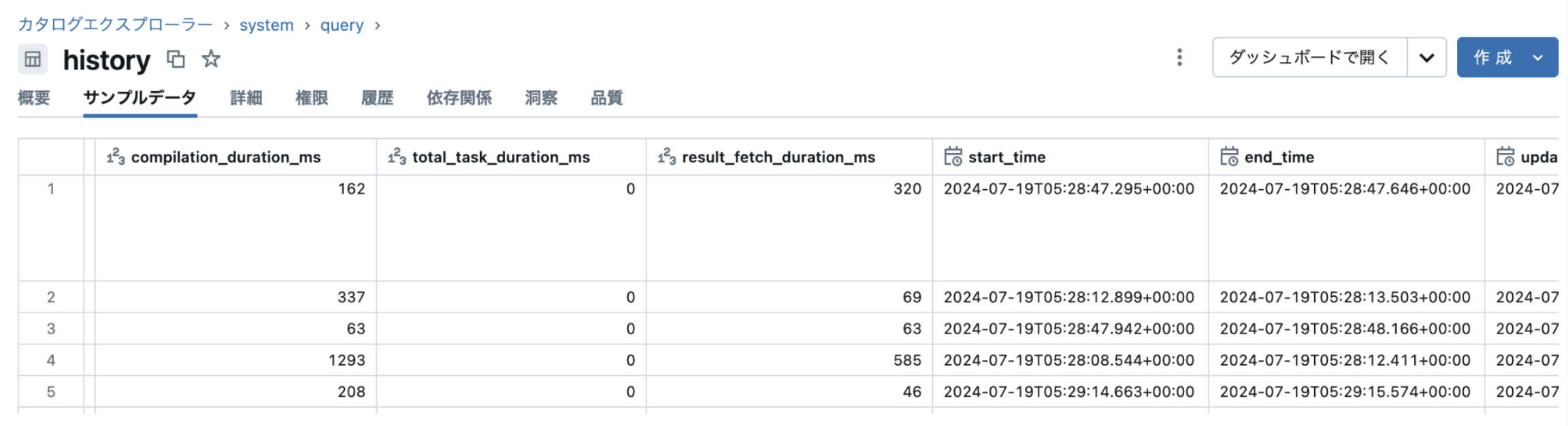The height and width of the screenshot is (426, 1568).
Task: Switch to the 概要 tab
Action: click(x=34, y=98)
